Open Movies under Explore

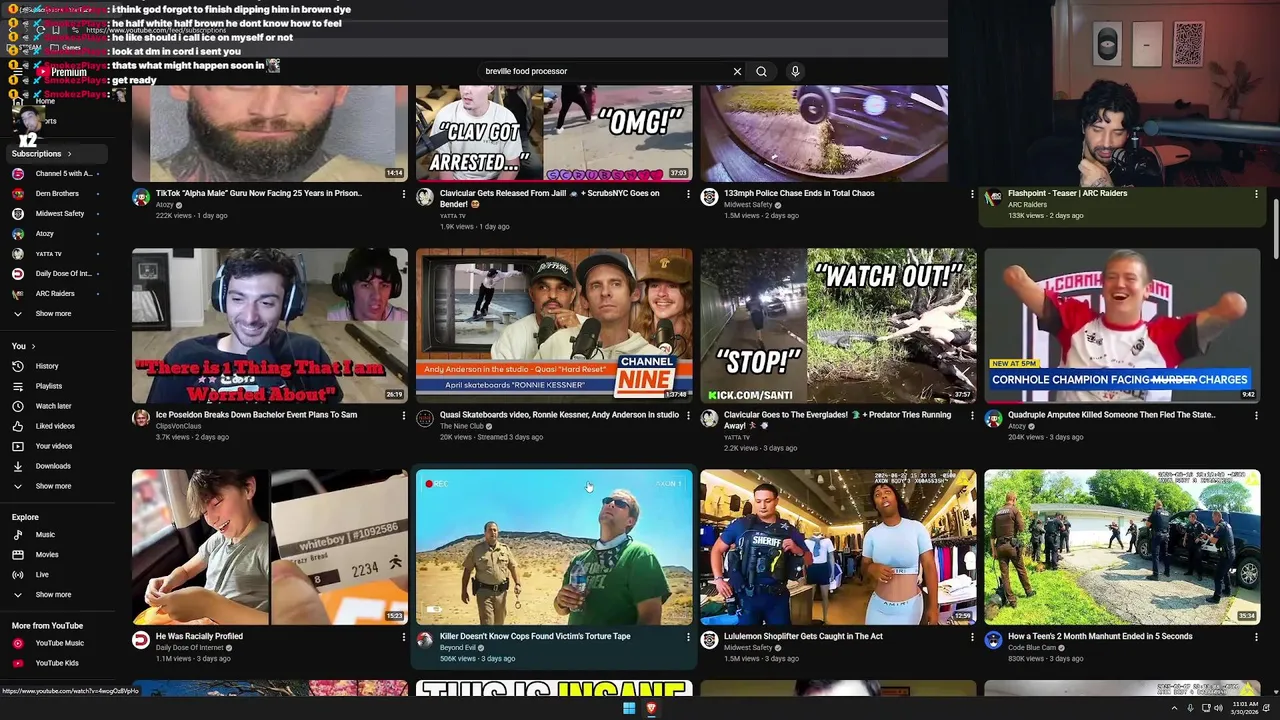(x=58, y=554)
